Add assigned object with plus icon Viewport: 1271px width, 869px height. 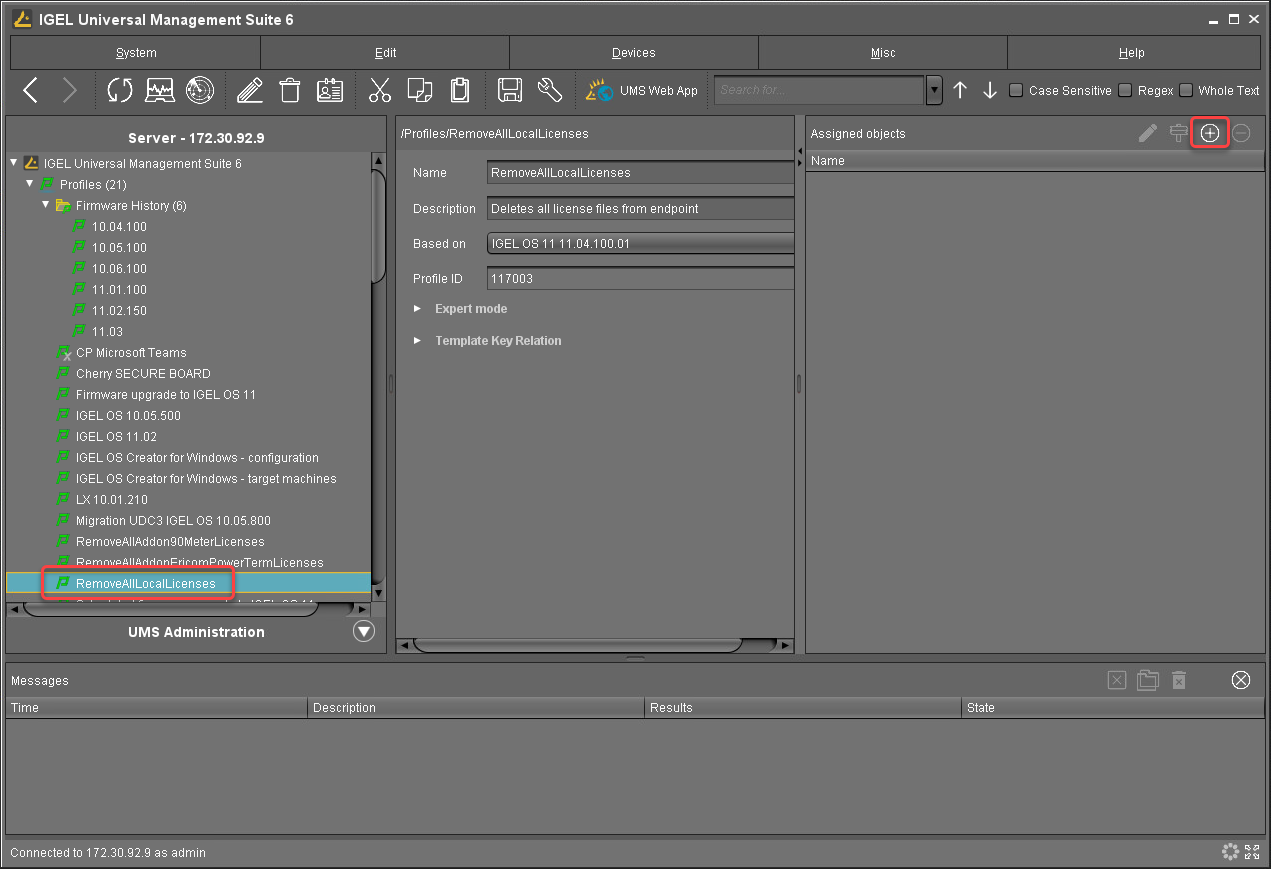(1210, 133)
